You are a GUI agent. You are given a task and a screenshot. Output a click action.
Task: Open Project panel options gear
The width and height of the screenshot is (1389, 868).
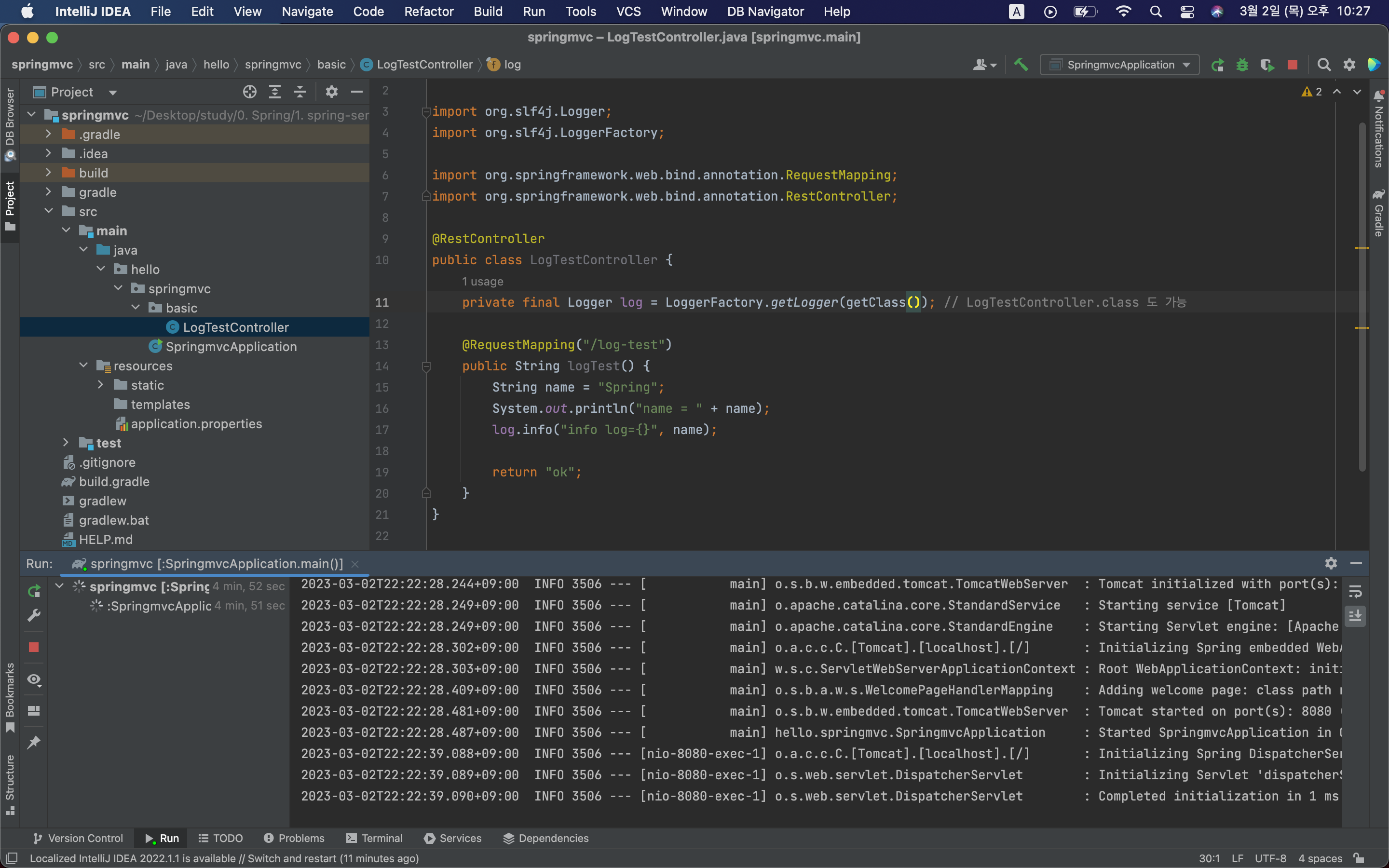(x=332, y=92)
